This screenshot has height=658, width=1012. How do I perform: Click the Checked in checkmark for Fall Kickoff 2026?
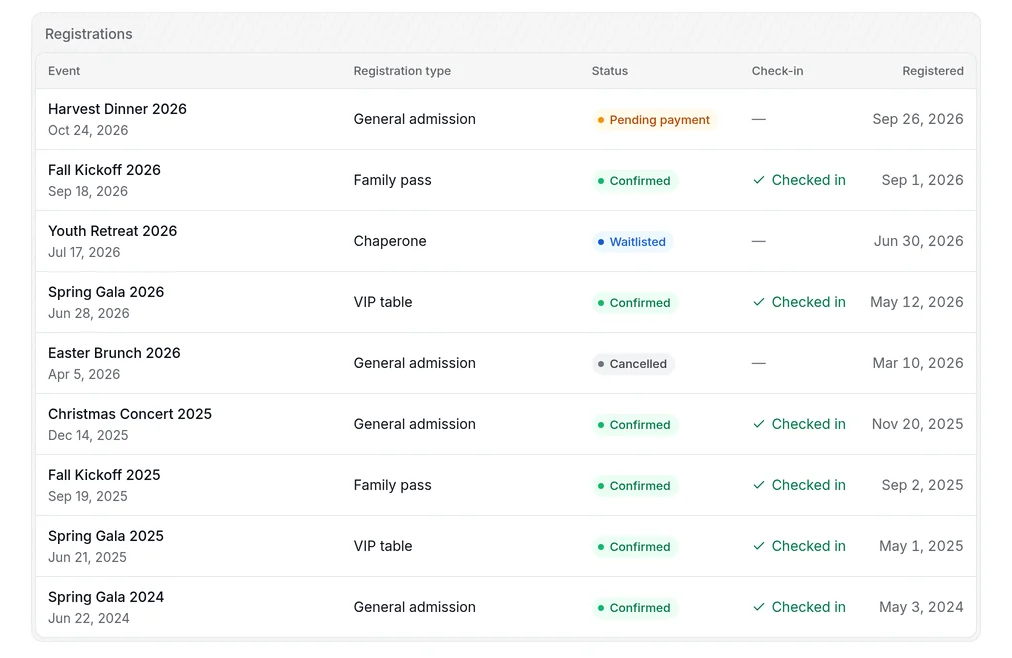click(x=759, y=180)
